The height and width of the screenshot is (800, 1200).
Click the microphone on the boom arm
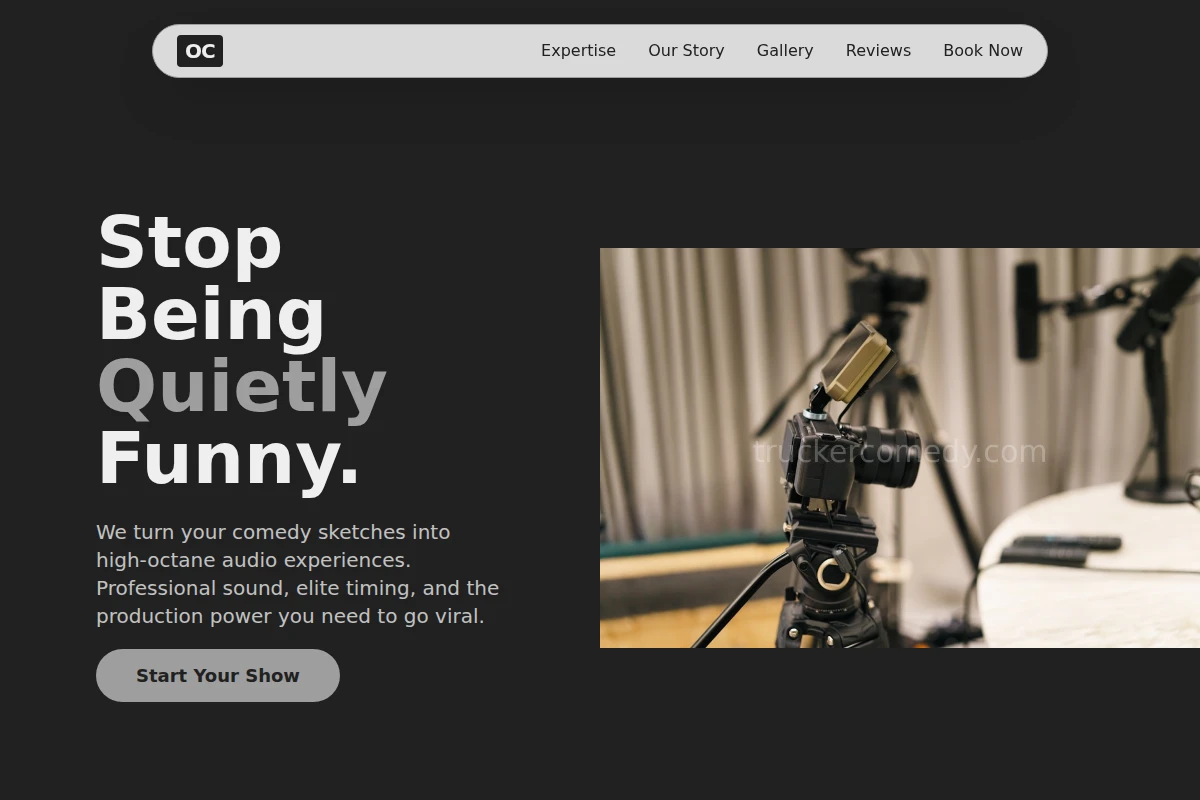(x=1027, y=310)
